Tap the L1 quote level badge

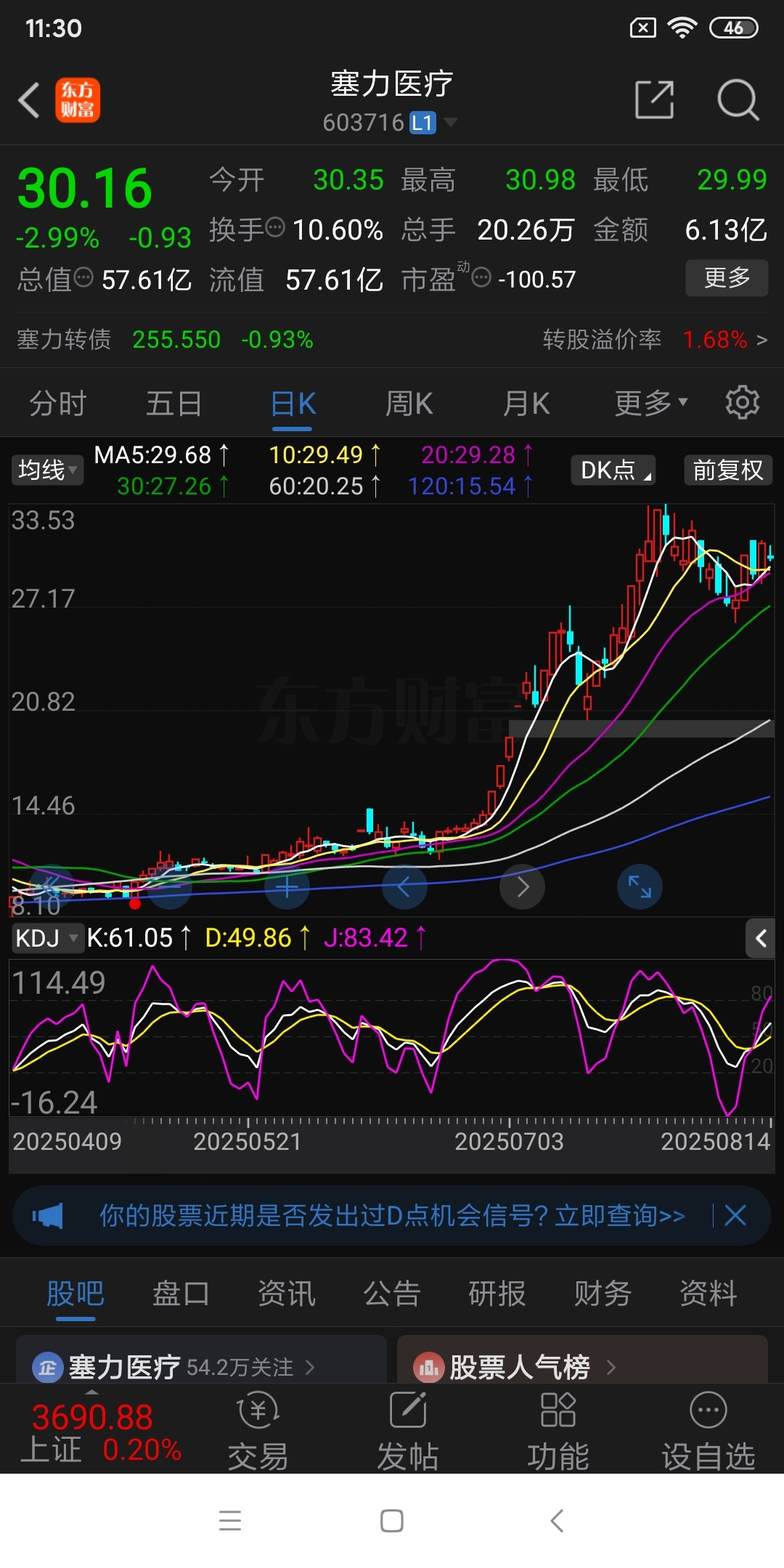click(x=422, y=123)
